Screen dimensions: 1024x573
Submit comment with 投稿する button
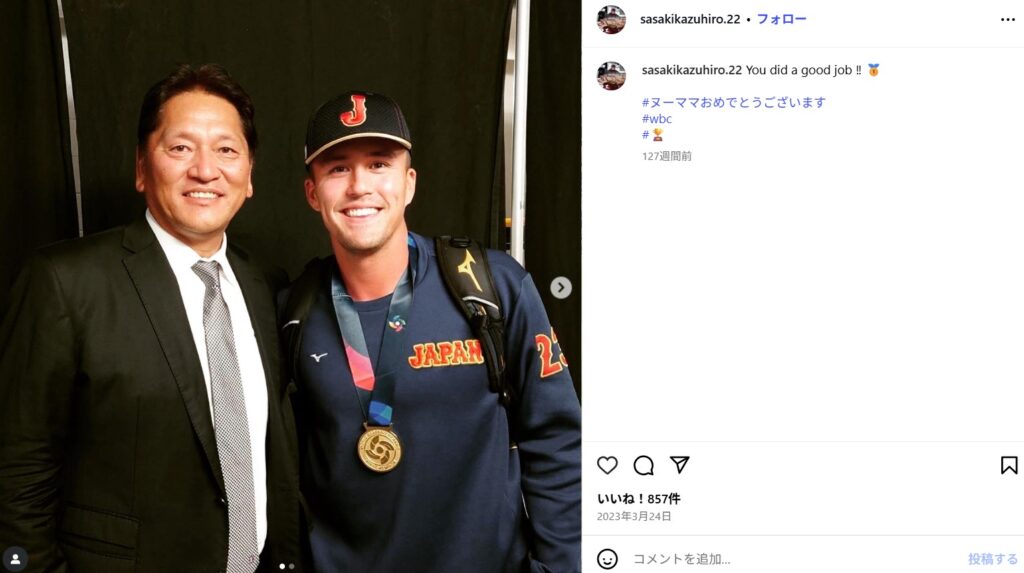993,559
